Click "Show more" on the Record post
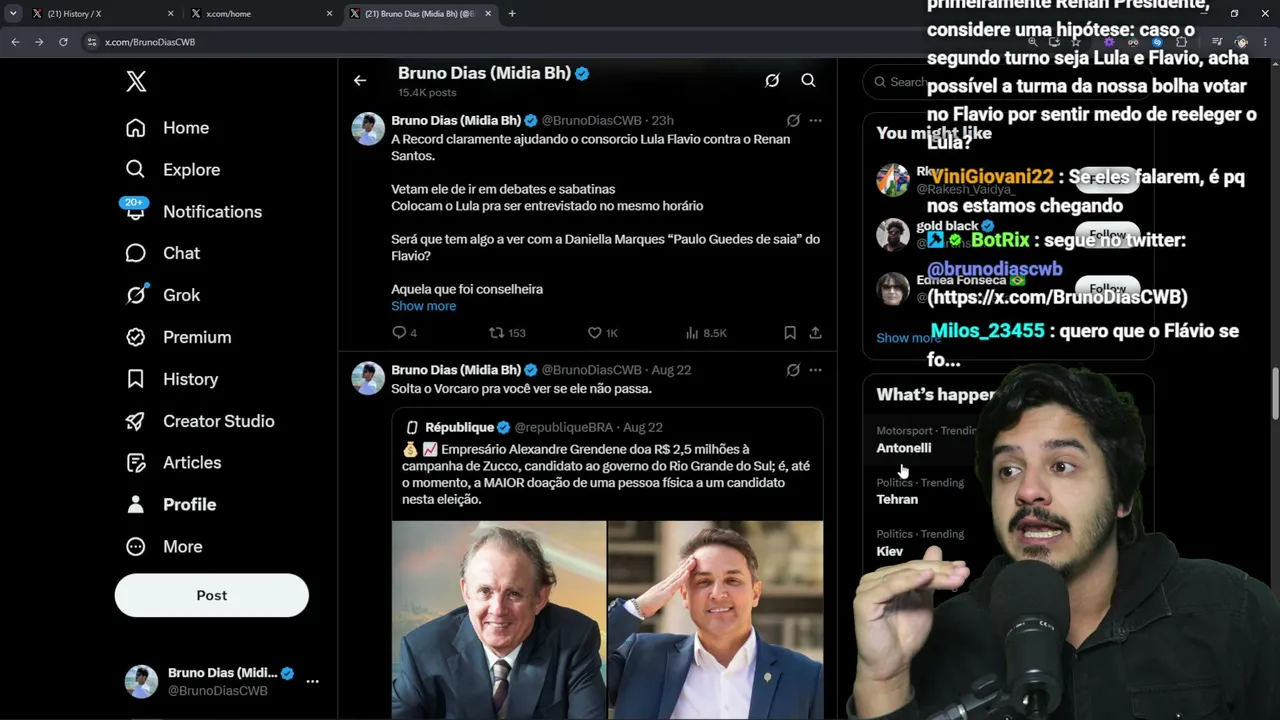This screenshot has height=720, width=1280. point(423,306)
